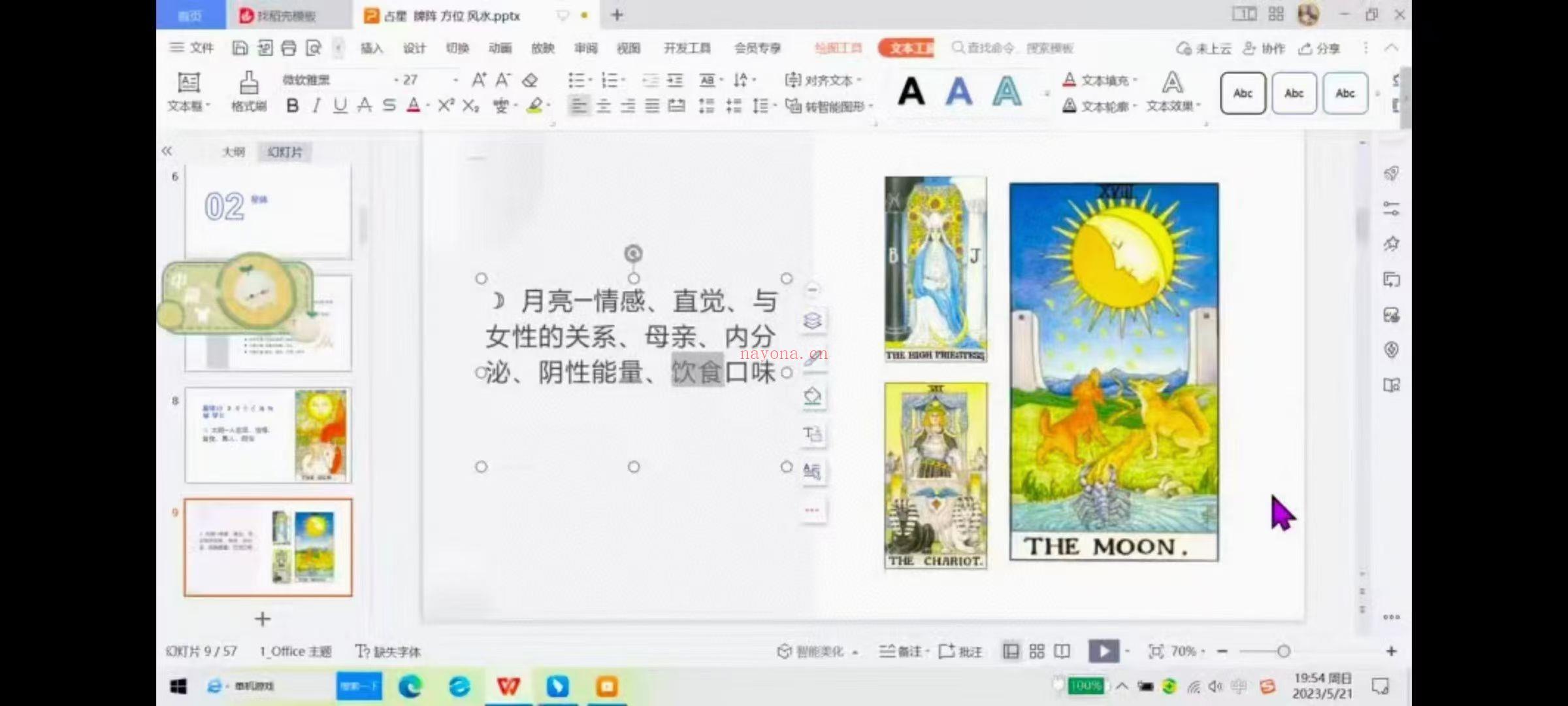Click the three-dots more floating icon
This screenshot has height=706, width=1568.
tap(812, 510)
